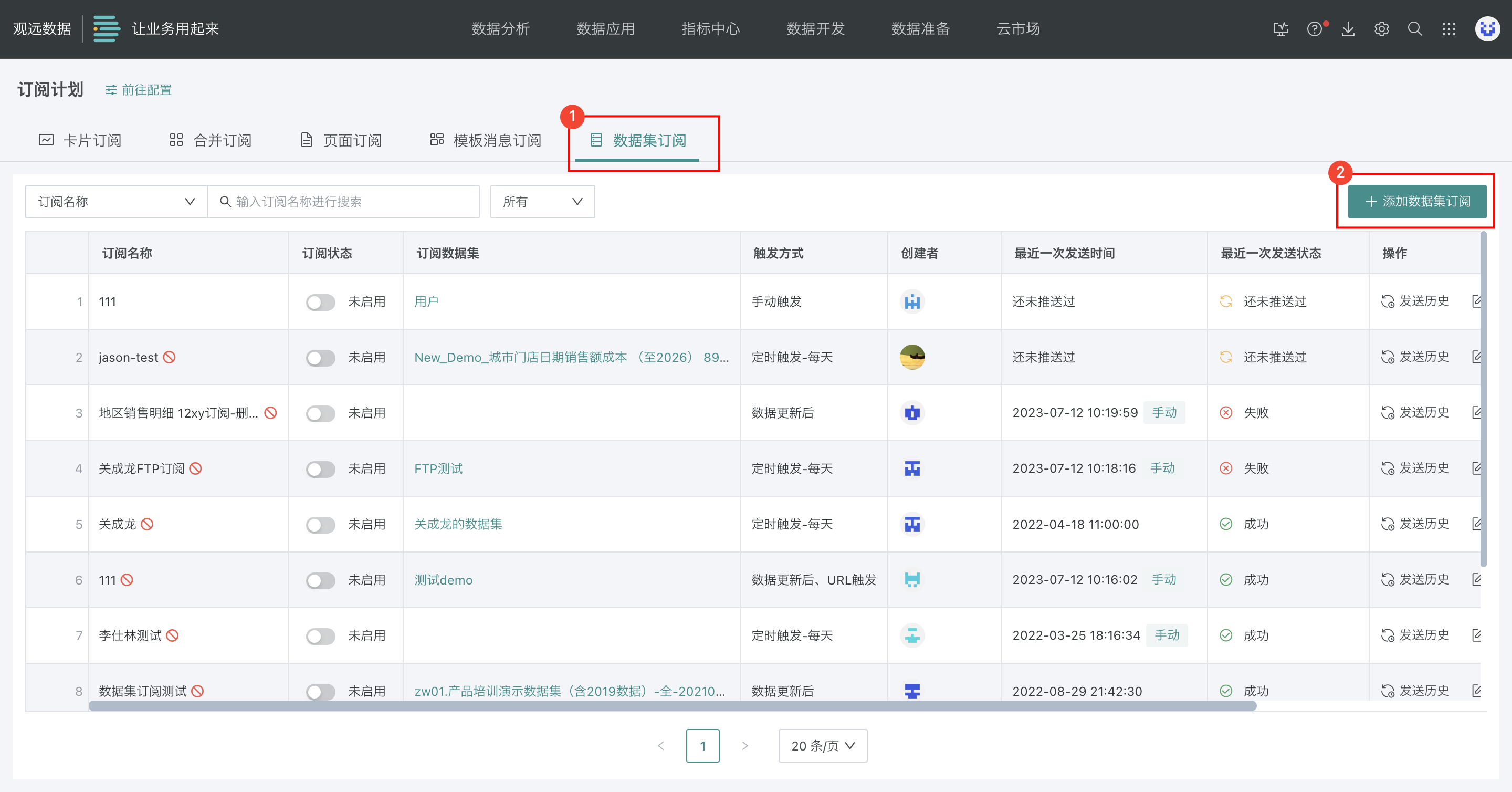Click the user avatar in top right
Viewport: 1512px width, 792px height.
[x=1487, y=29]
